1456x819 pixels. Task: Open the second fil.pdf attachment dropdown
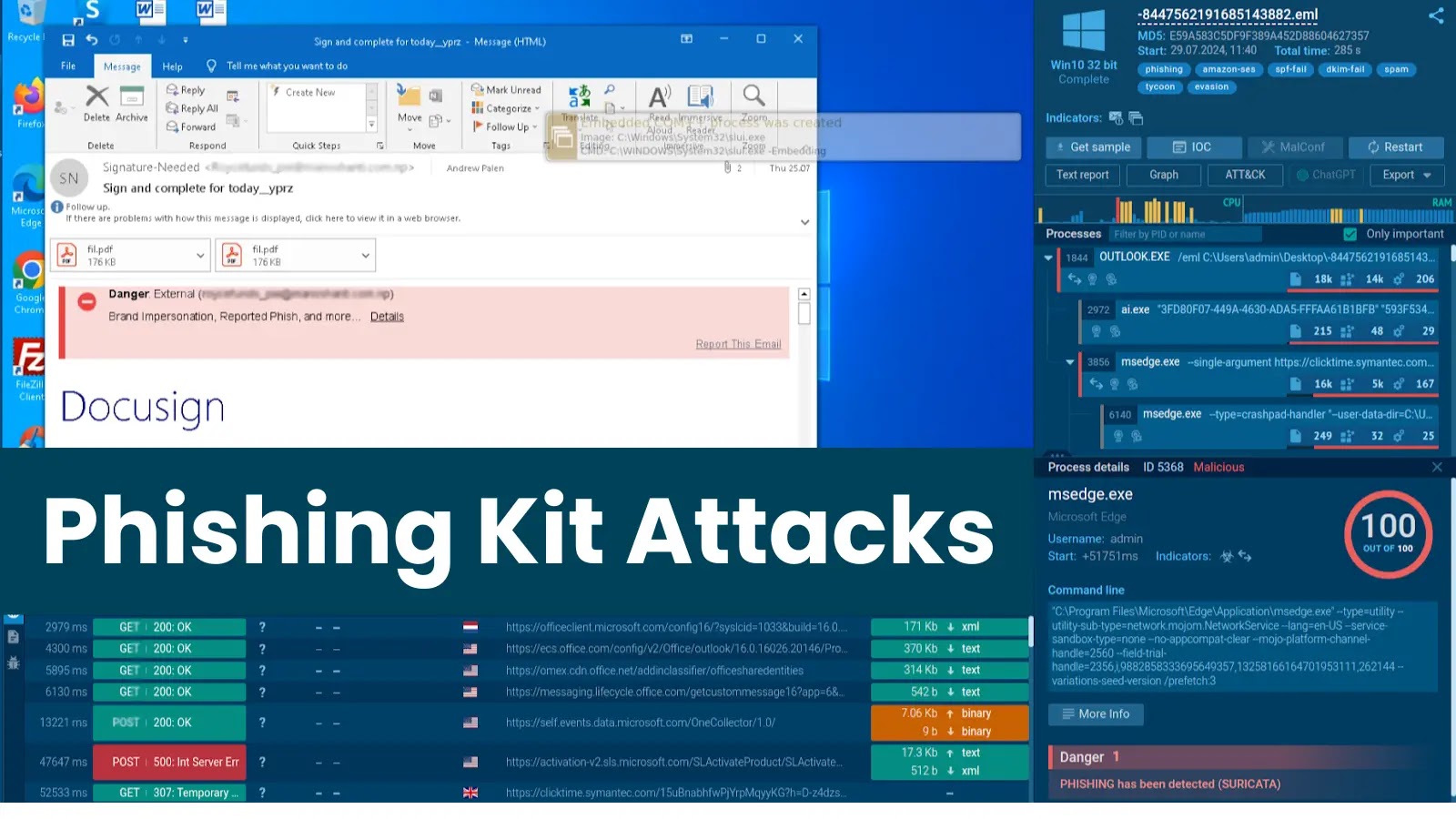tap(365, 256)
